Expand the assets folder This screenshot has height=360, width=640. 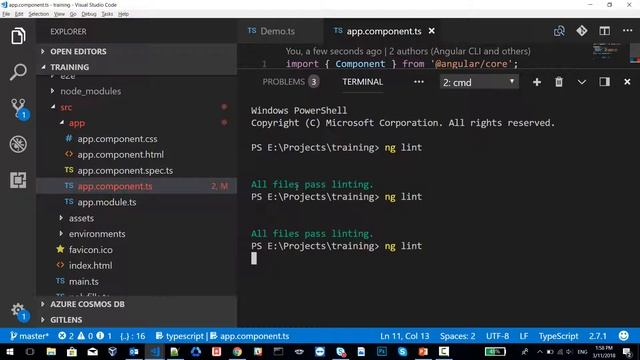coord(137,218)
